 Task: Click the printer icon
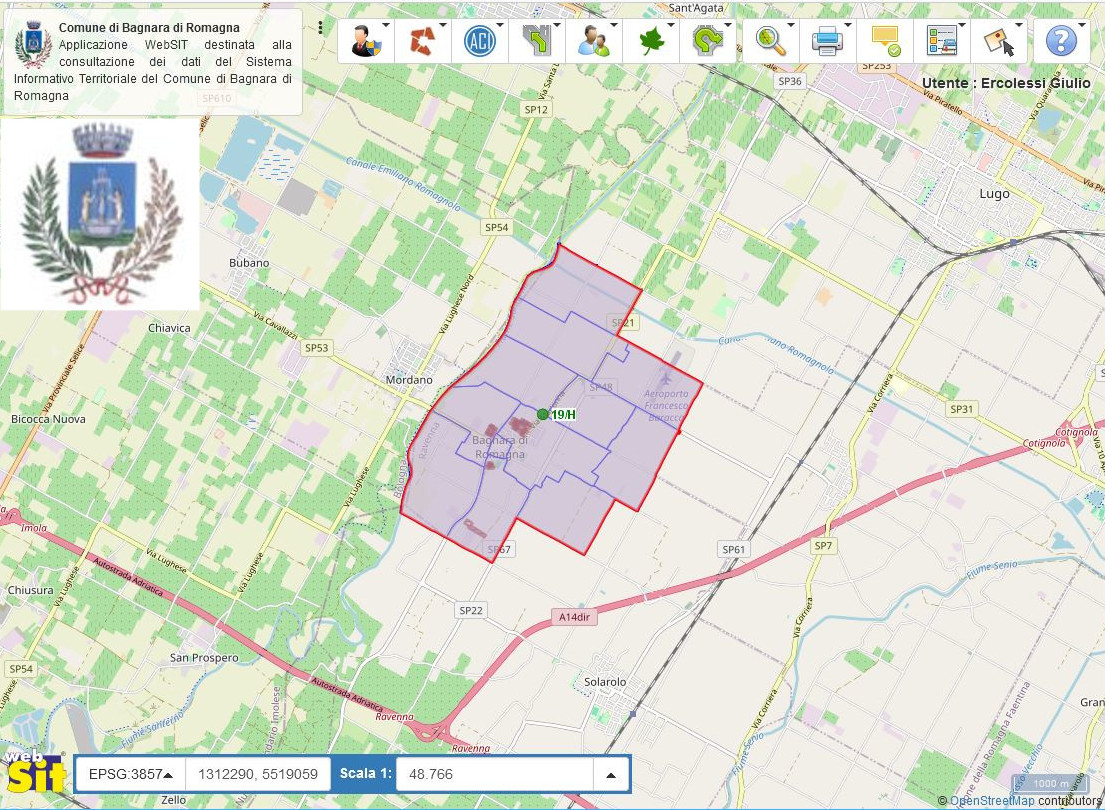pos(827,40)
